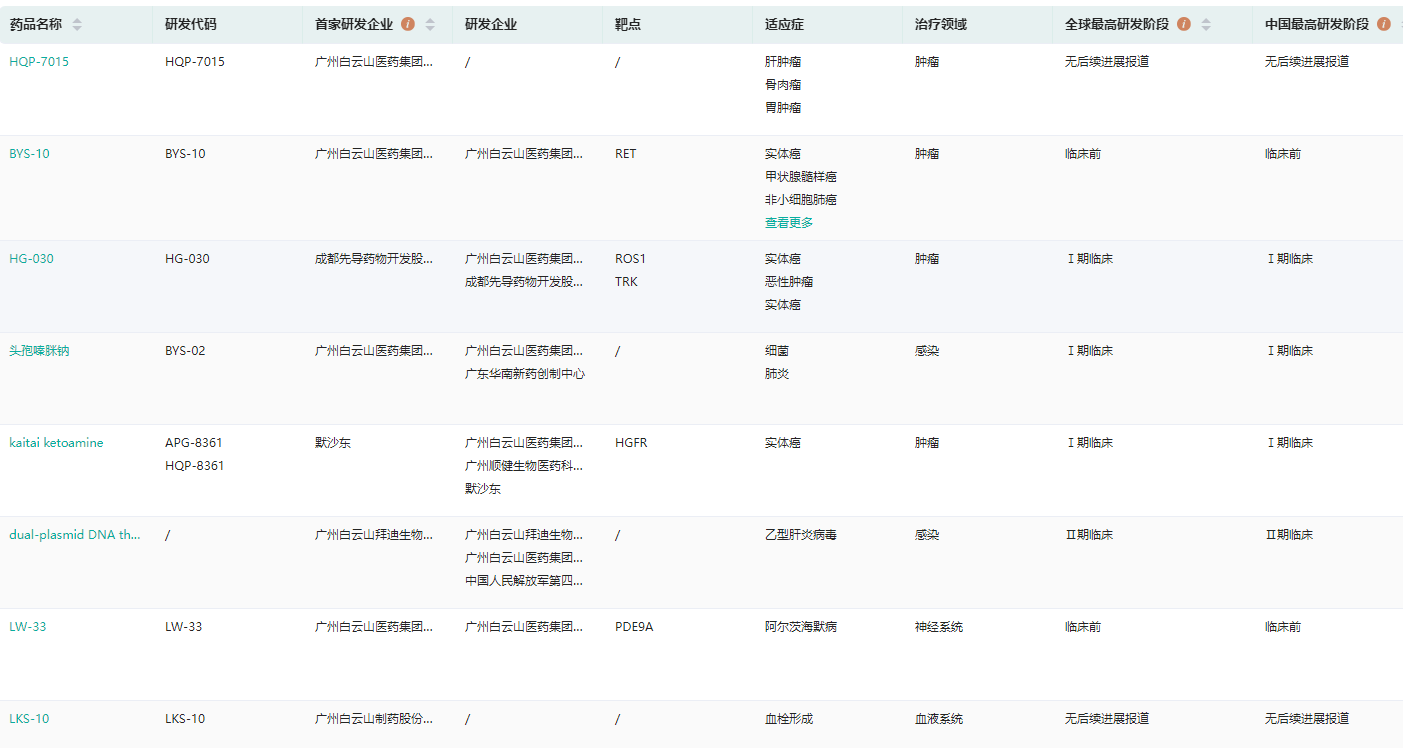The width and height of the screenshot is (1403, 748).
Task: Select the 血栓形成 indication
Action: 789,719
